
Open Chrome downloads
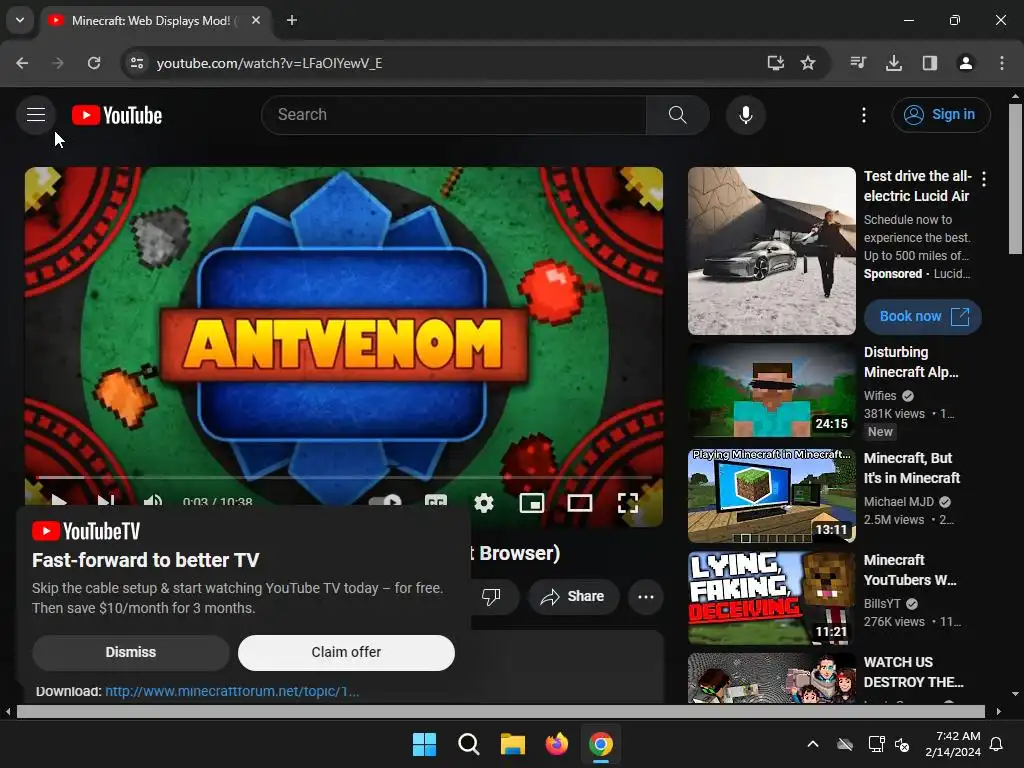click(893, 63)
